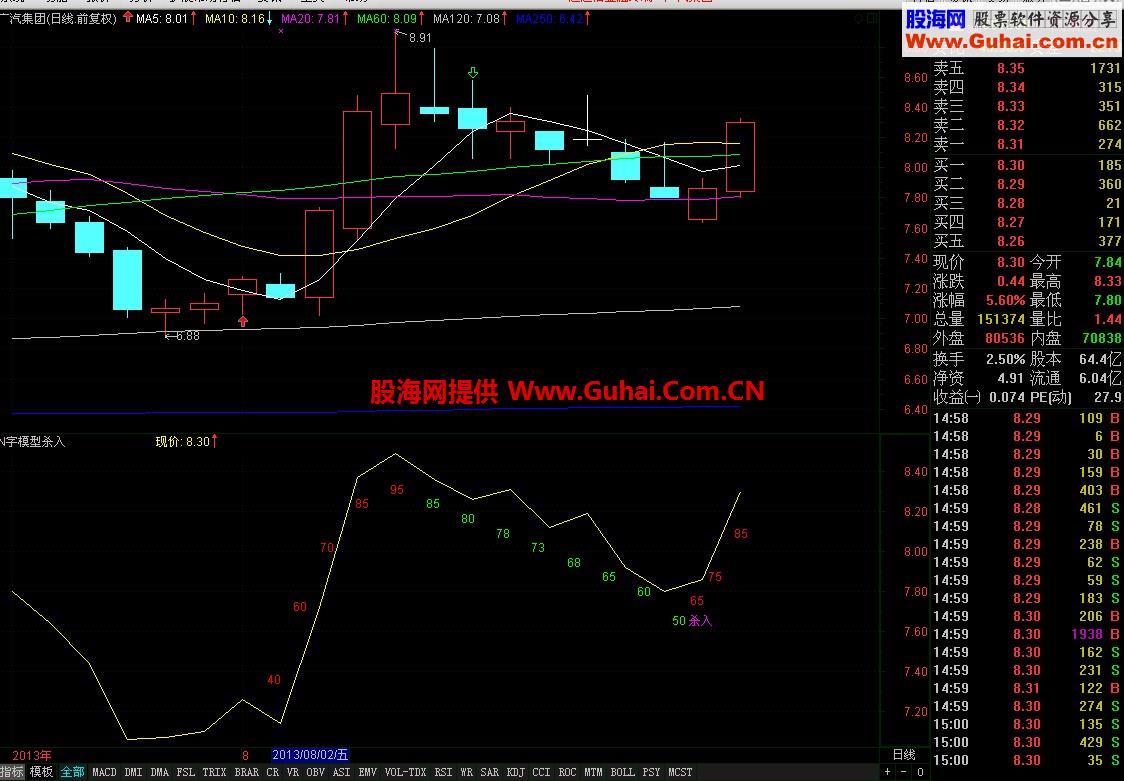This screenshot has height=781, width=1124.
Task: Click the 涨幅 5.60% value
Action: click(1006, 300)
